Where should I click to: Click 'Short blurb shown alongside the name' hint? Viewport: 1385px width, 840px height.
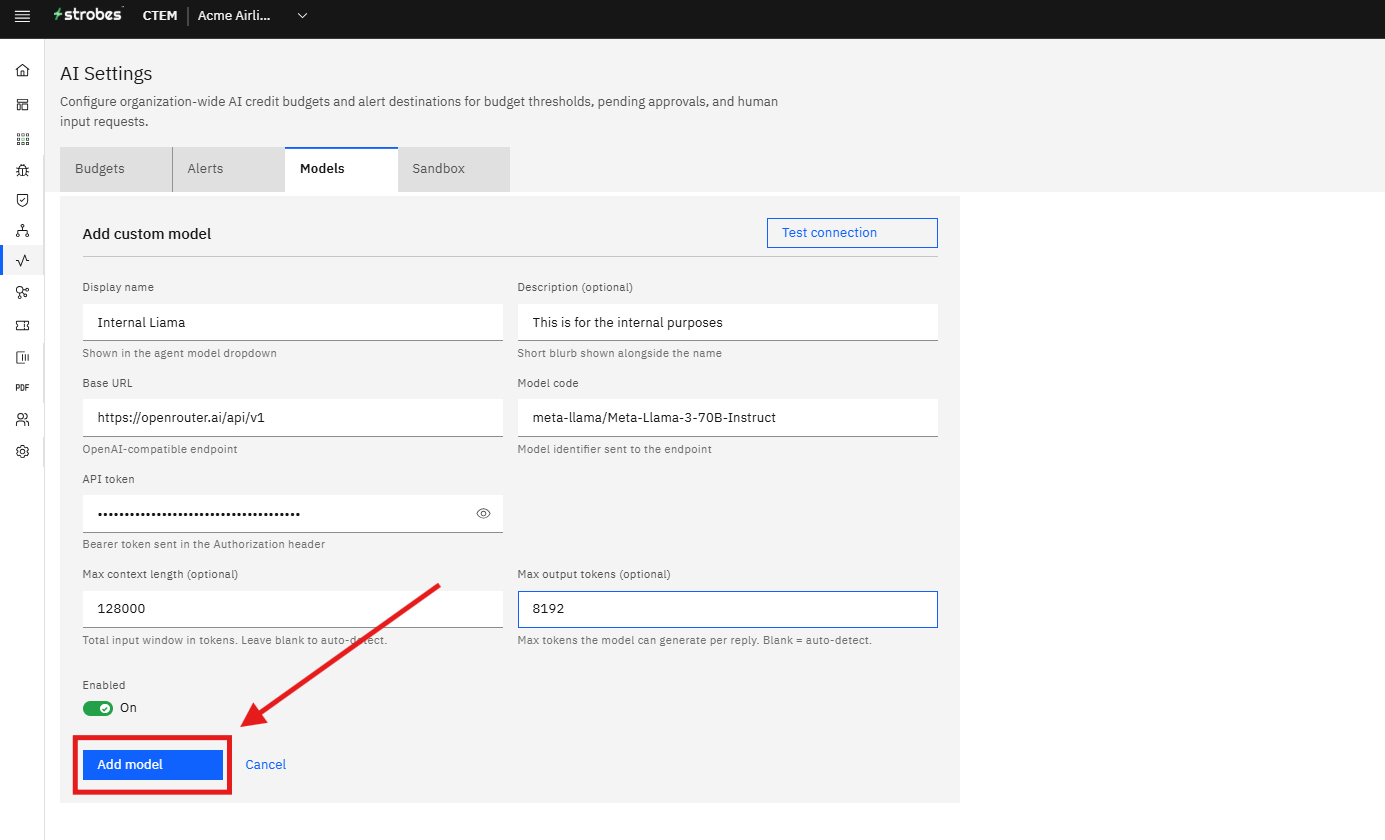pos(620,354)
